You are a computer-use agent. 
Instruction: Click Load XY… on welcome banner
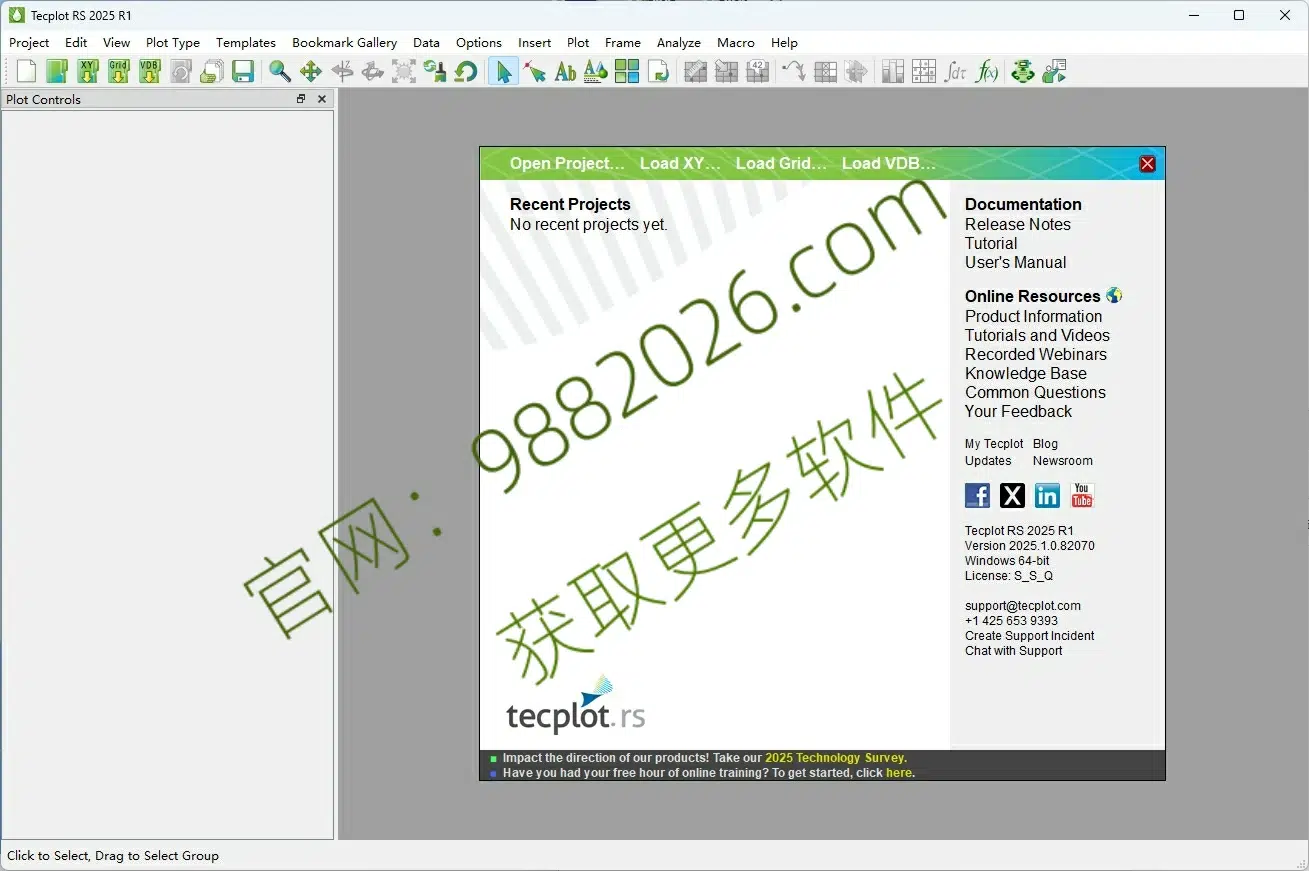click(680, 164)
